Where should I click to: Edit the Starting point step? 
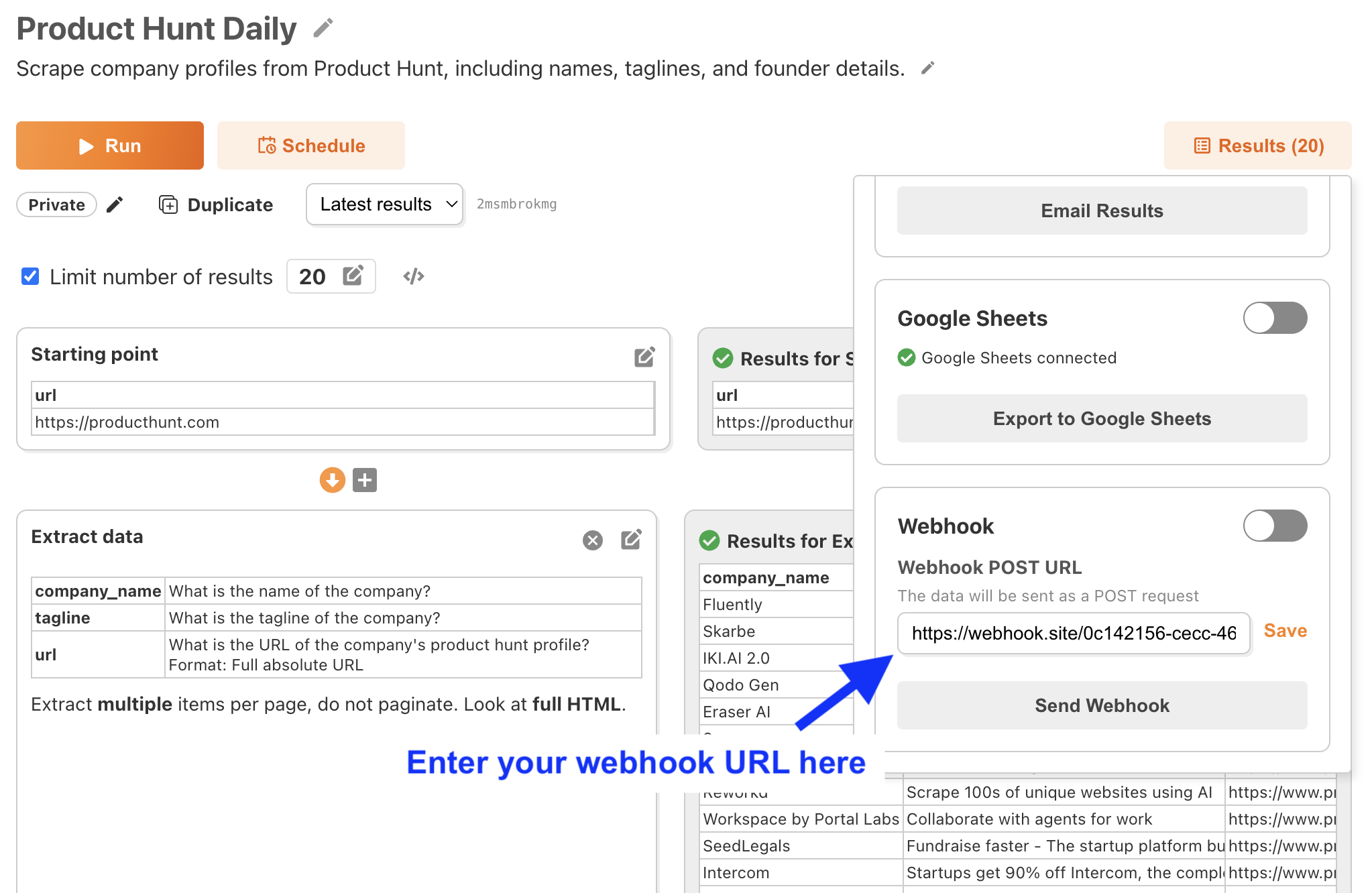click(644, 357)
